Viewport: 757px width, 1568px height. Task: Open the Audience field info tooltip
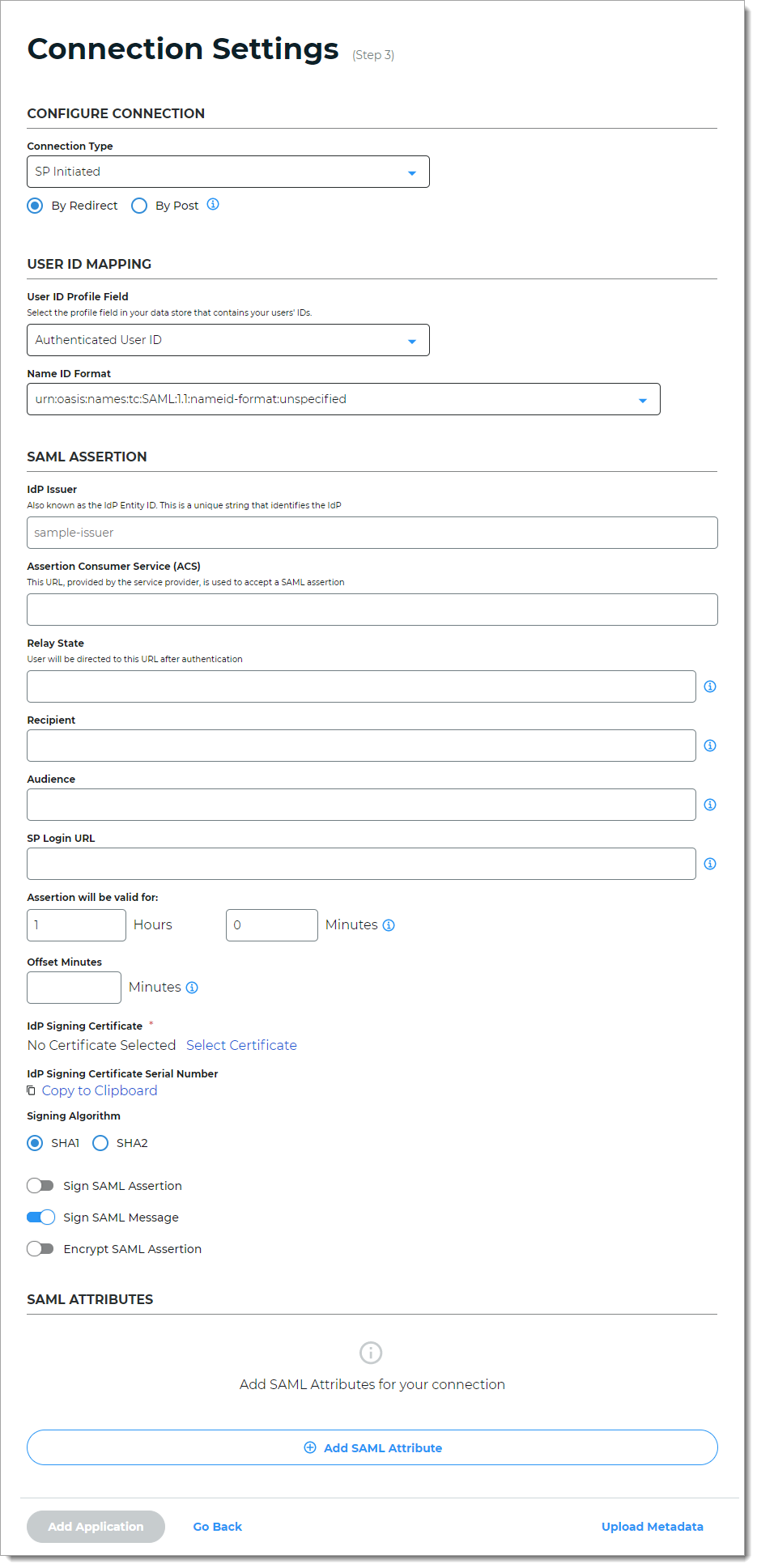[709, 805]
